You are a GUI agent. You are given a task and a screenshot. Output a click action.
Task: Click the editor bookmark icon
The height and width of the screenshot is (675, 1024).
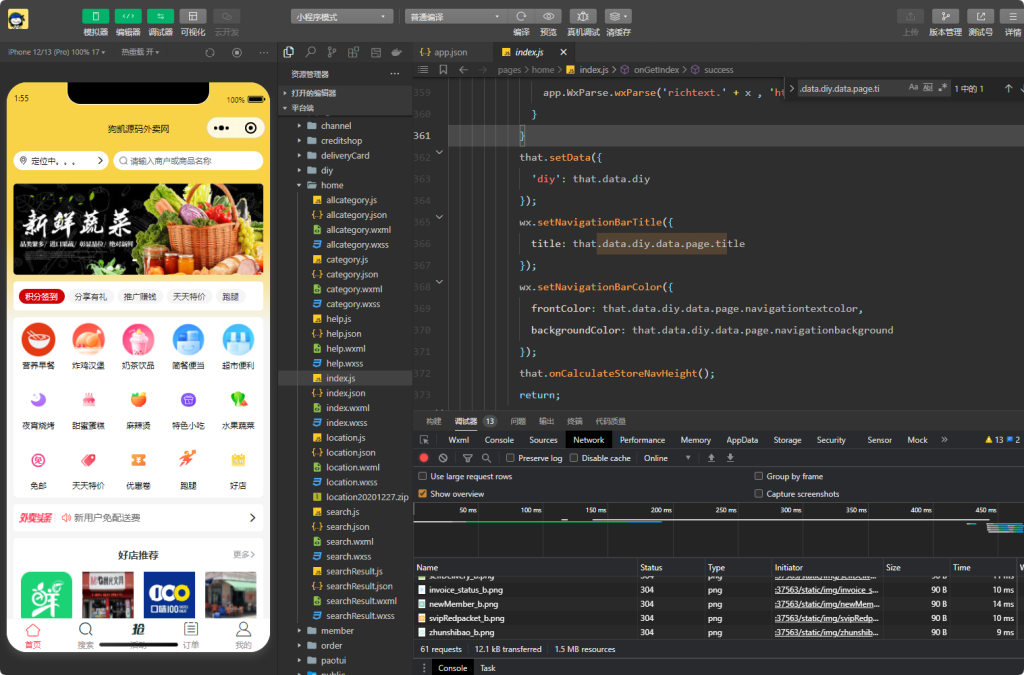[443, 70]
